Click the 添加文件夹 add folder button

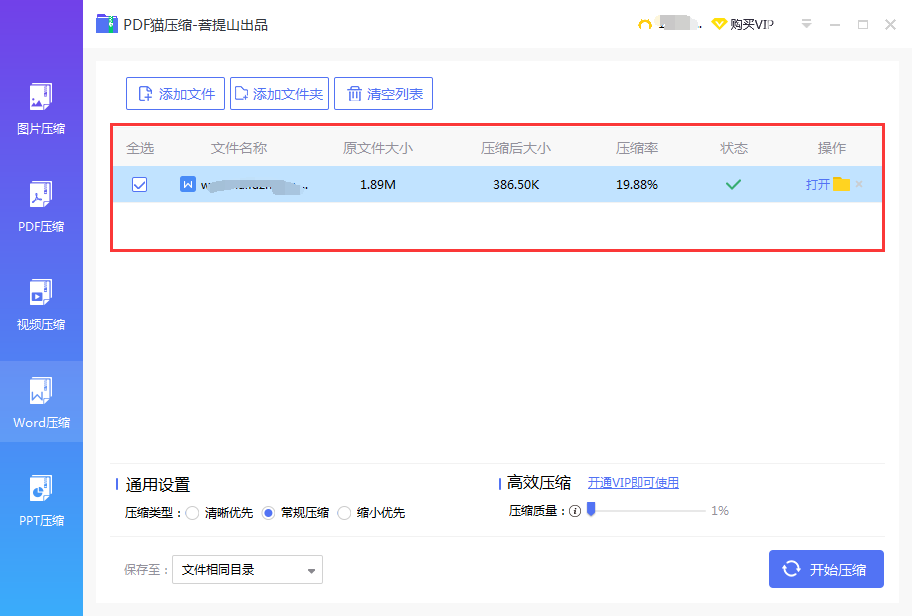point(279,94)
